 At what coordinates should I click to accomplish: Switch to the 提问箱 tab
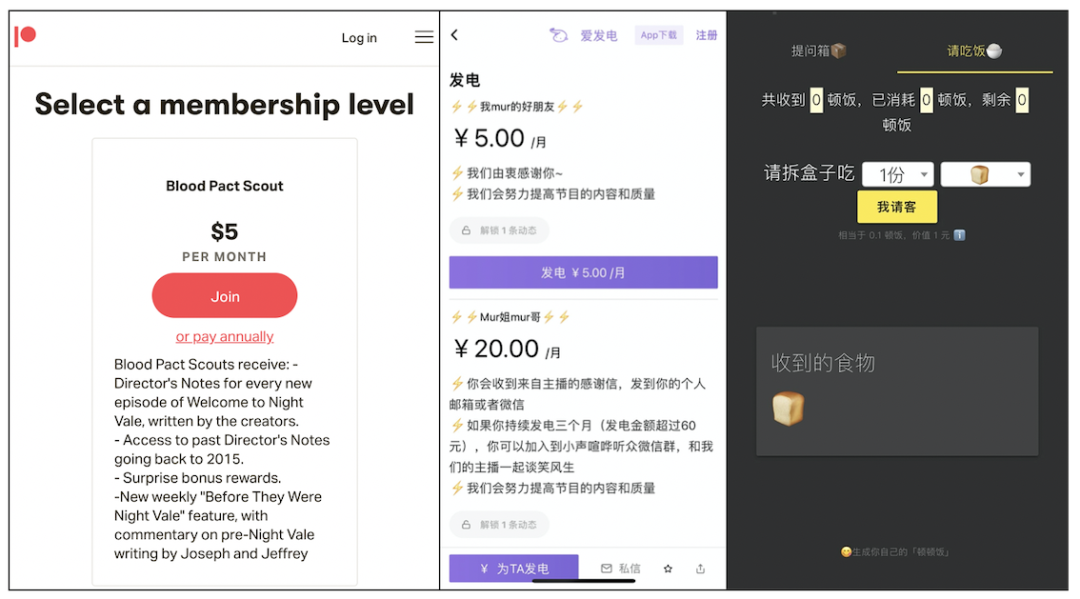pos(818,51)
